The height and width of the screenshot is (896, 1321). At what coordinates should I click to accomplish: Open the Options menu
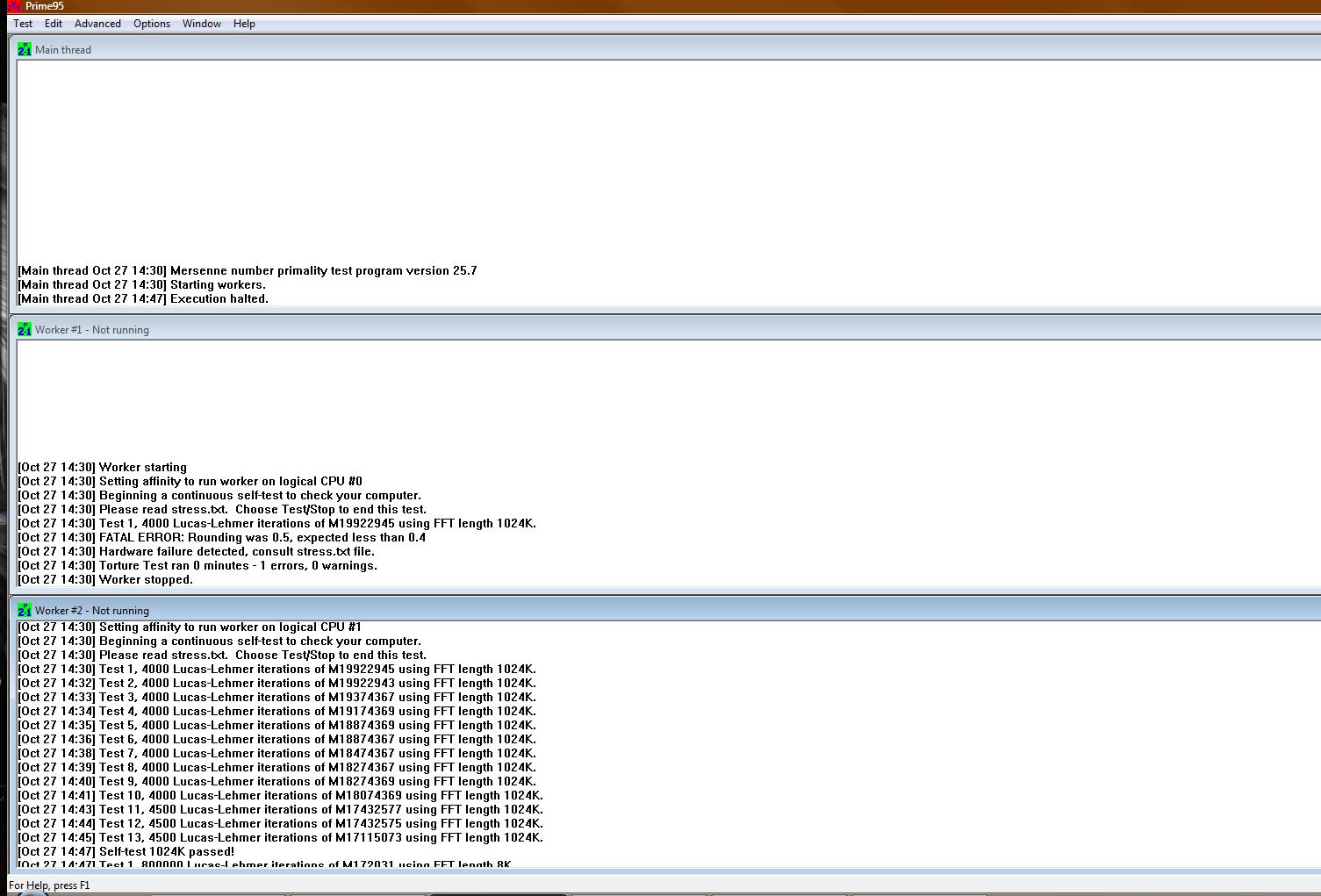[152, 24]
